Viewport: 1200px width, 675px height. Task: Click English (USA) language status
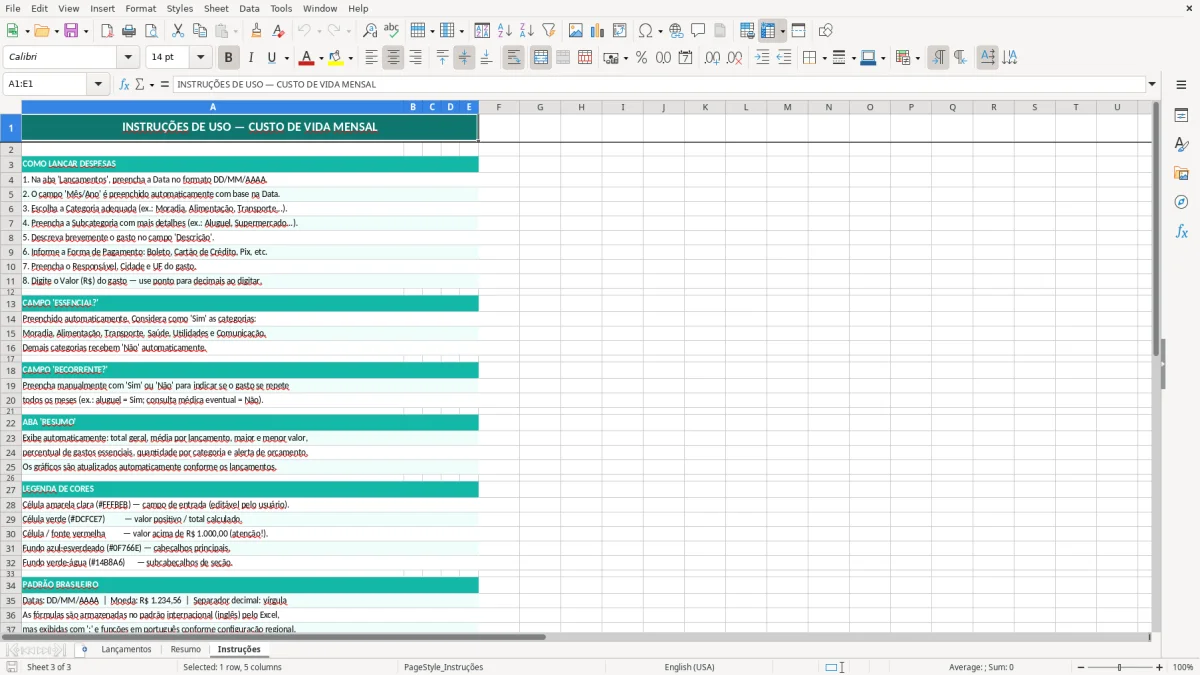(690, 667)
